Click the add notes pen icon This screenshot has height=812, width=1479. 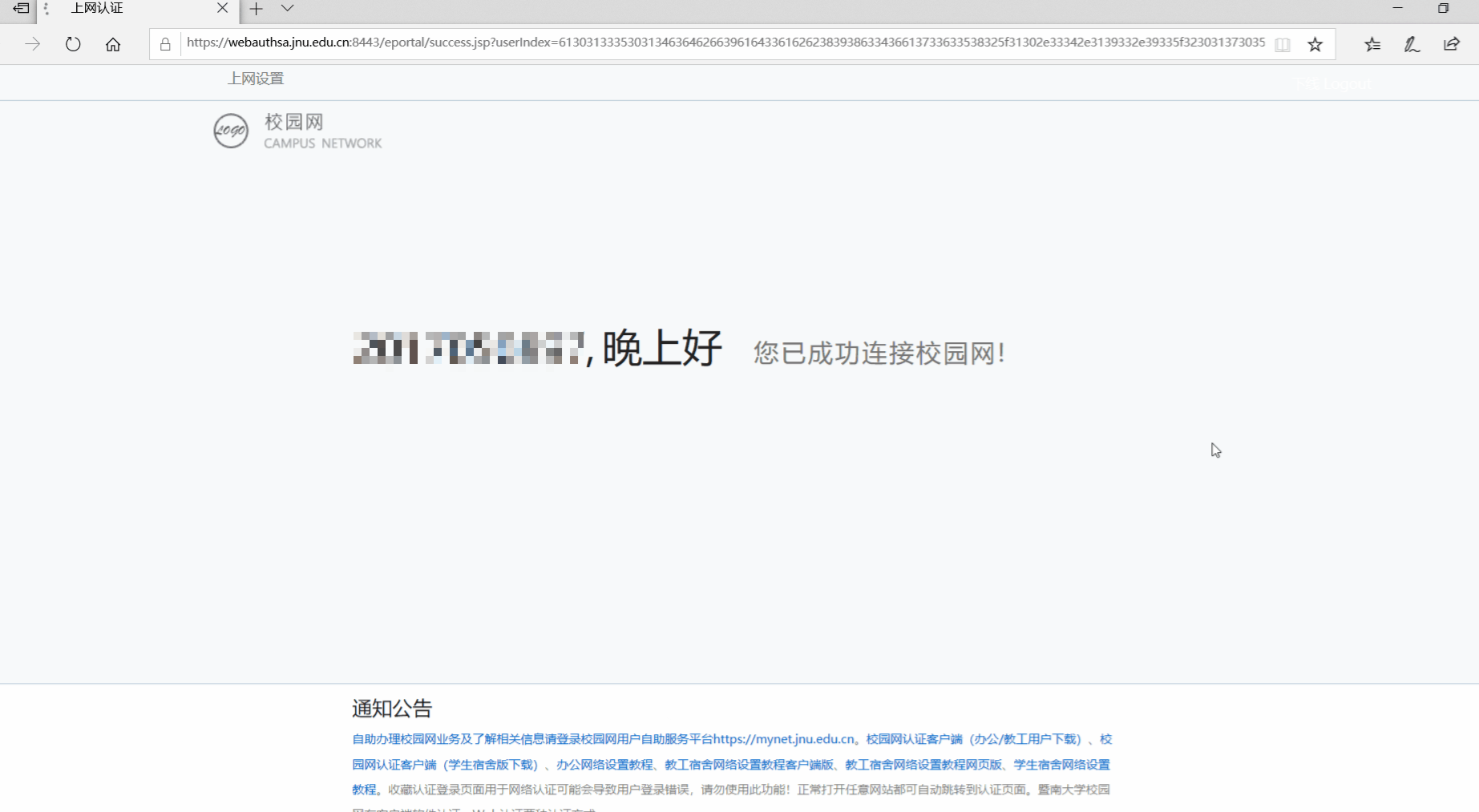(1412, 44)
